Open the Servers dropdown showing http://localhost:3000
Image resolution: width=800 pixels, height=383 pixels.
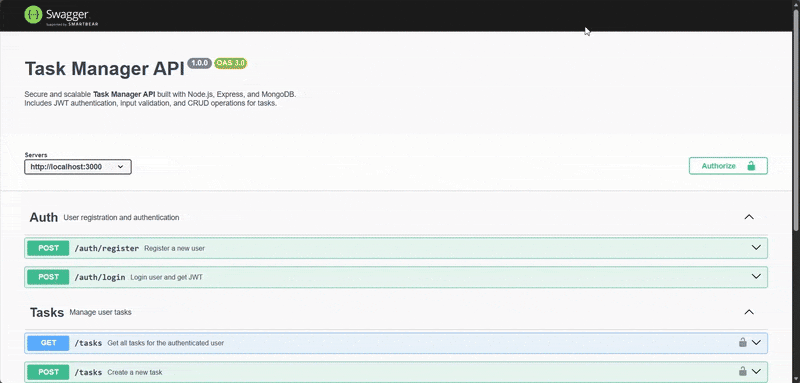[78, 167]
